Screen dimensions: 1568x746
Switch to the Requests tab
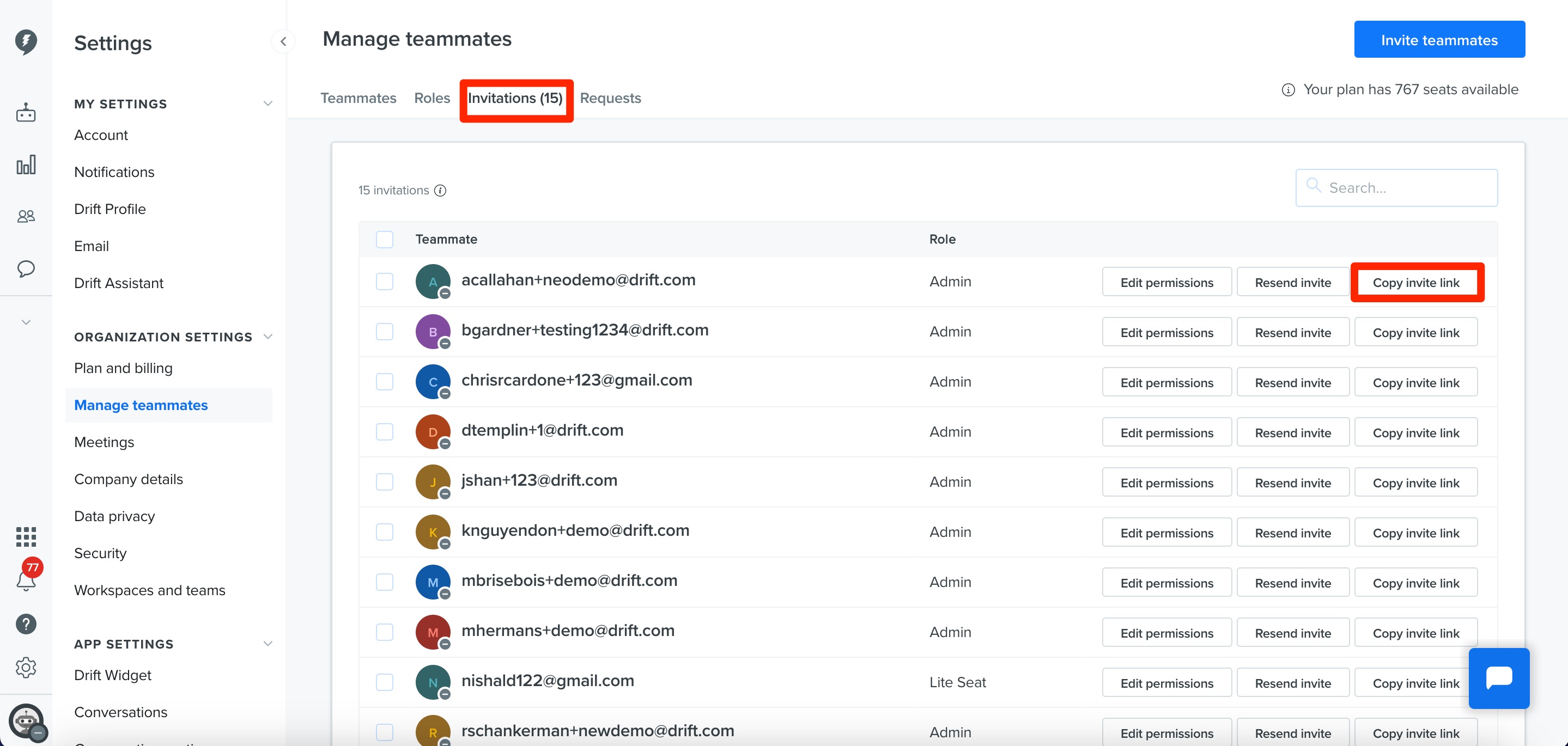tap(610, 98)
